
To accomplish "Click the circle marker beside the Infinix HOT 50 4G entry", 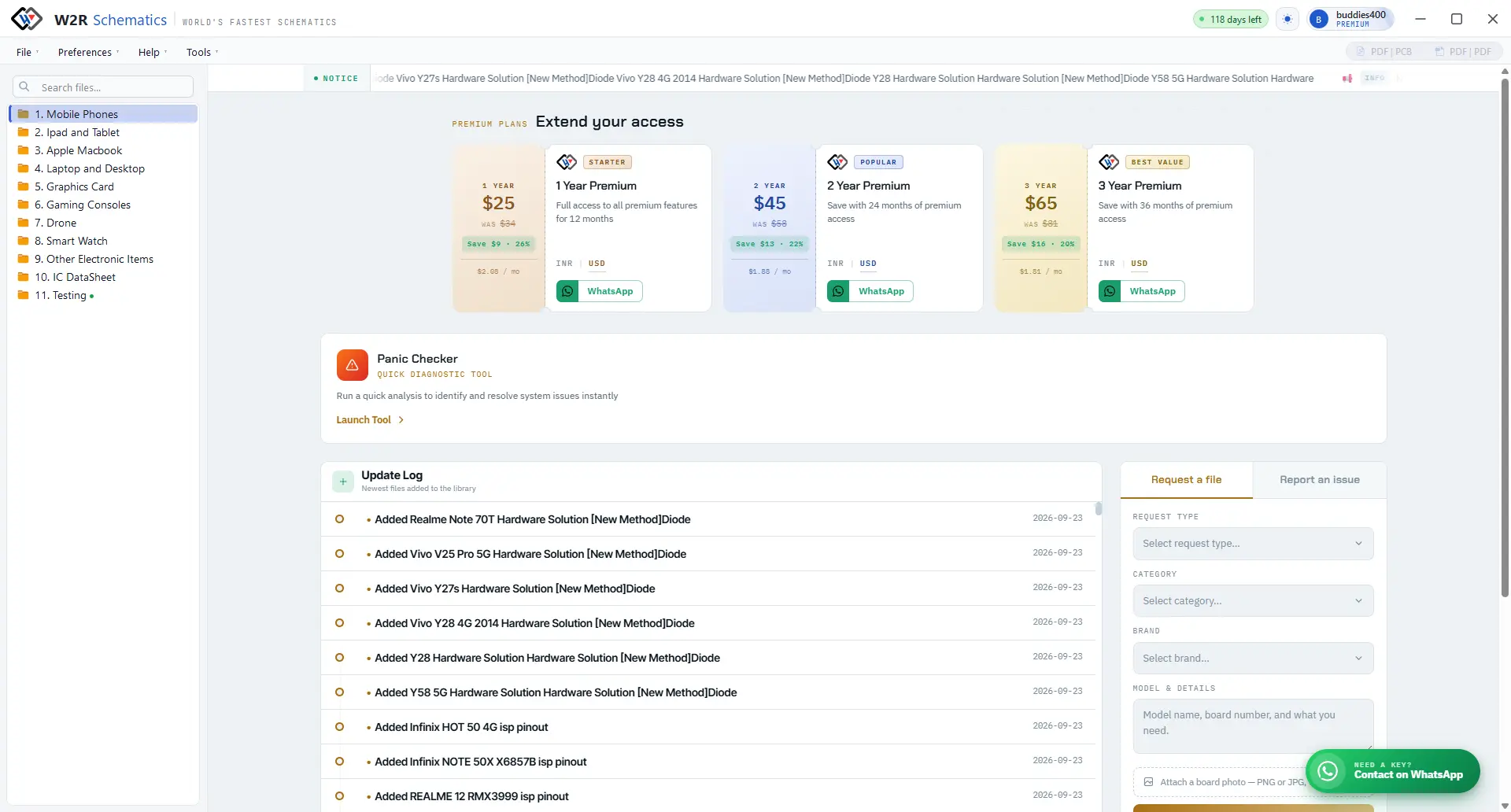I will pyautogui.click(x=340, y=727).
